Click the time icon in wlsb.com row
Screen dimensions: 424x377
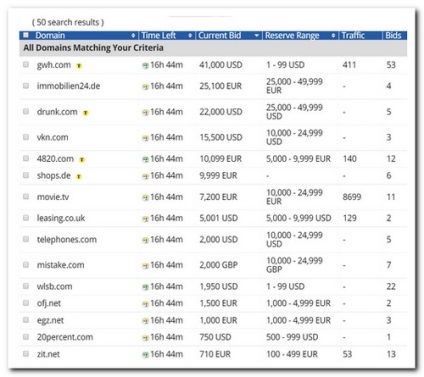pos(145,287)
